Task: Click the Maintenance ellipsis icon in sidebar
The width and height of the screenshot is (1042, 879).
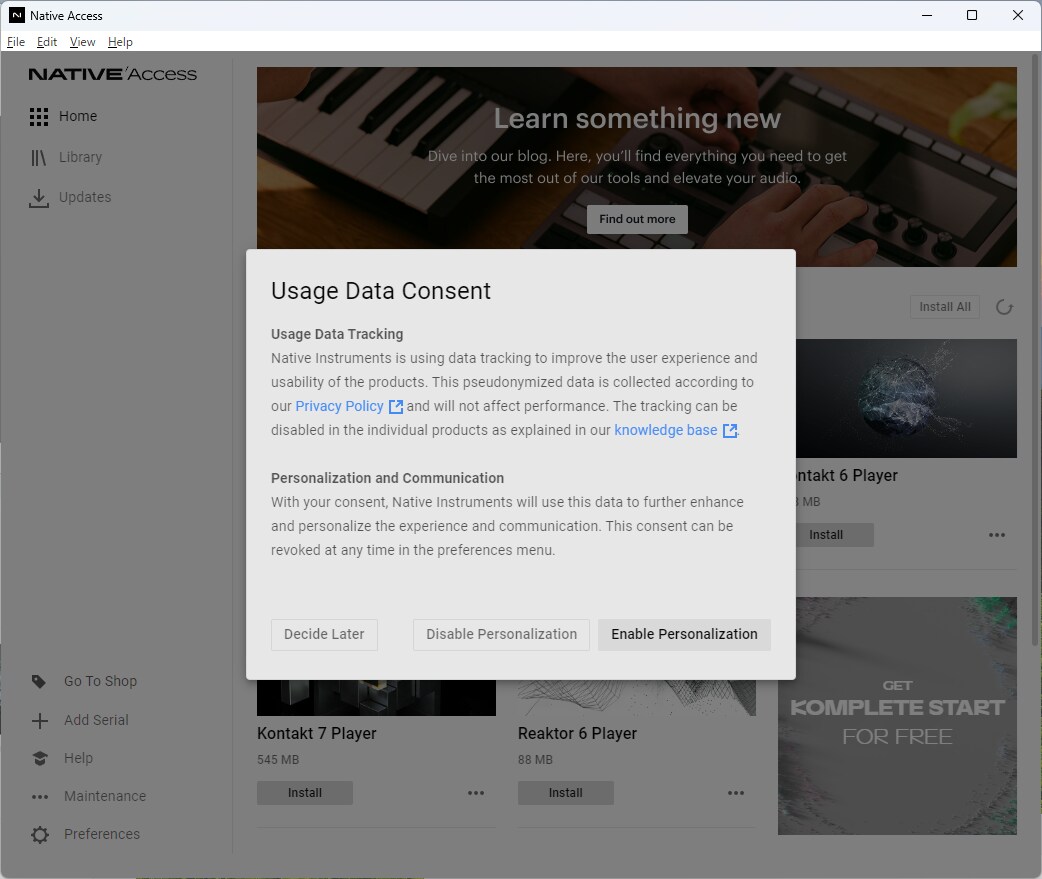Action: [39, 797]
